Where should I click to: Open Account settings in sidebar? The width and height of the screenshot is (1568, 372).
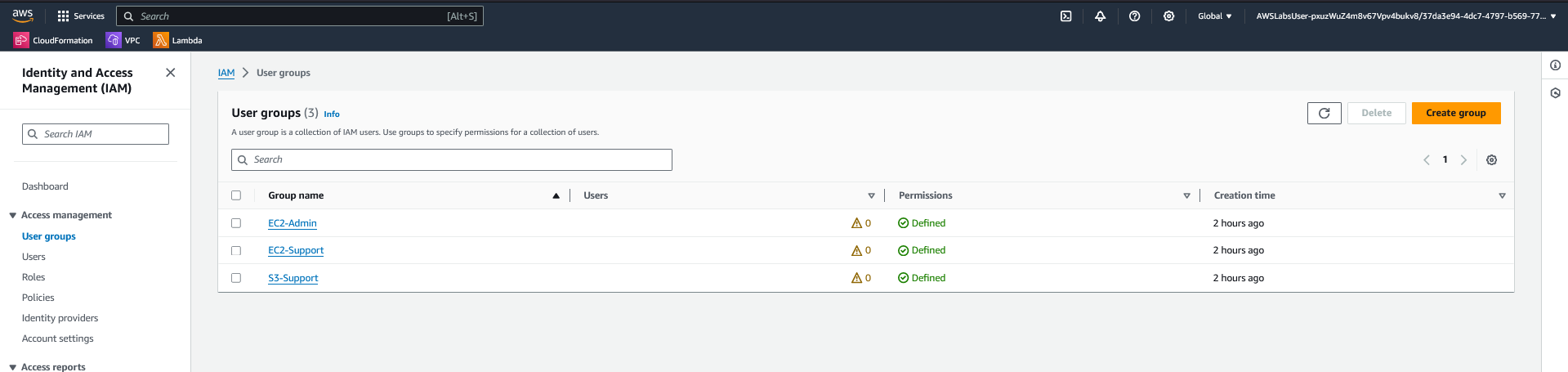[57, 338]
